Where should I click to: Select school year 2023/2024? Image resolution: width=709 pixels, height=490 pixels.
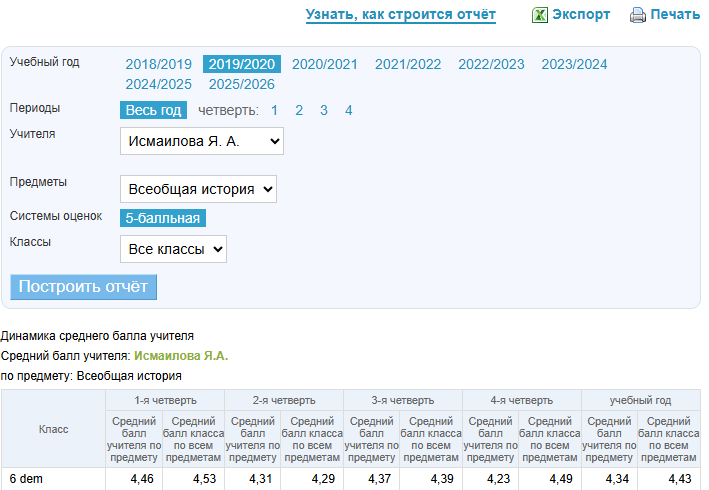pyautogui.click(x=574, y=64)
